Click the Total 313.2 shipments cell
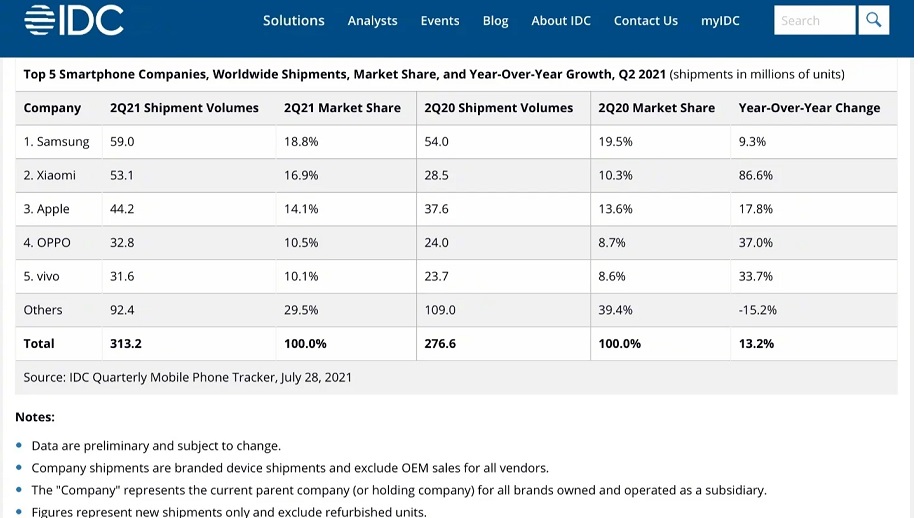This screenshot has height=518, width=920. [126, 344]
